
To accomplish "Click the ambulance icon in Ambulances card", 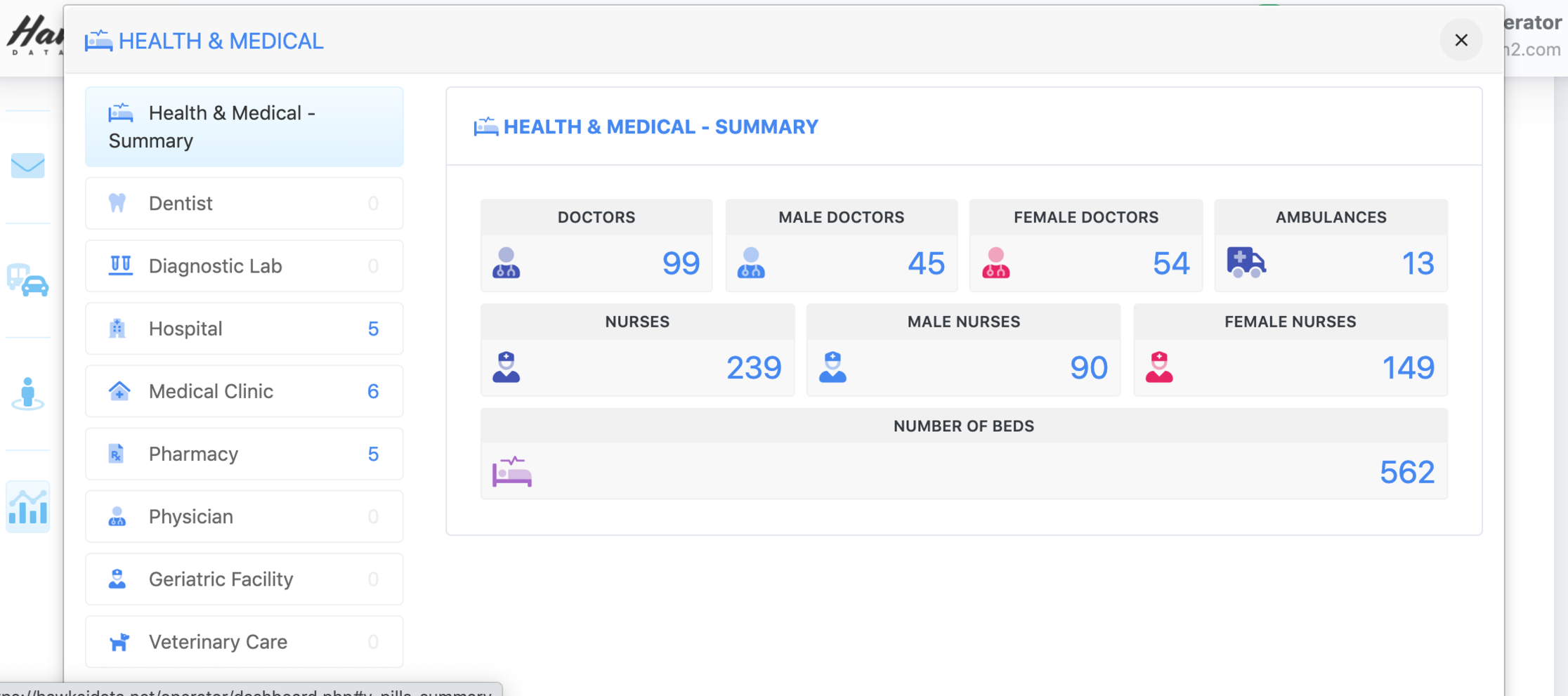I will point(1246,263).
